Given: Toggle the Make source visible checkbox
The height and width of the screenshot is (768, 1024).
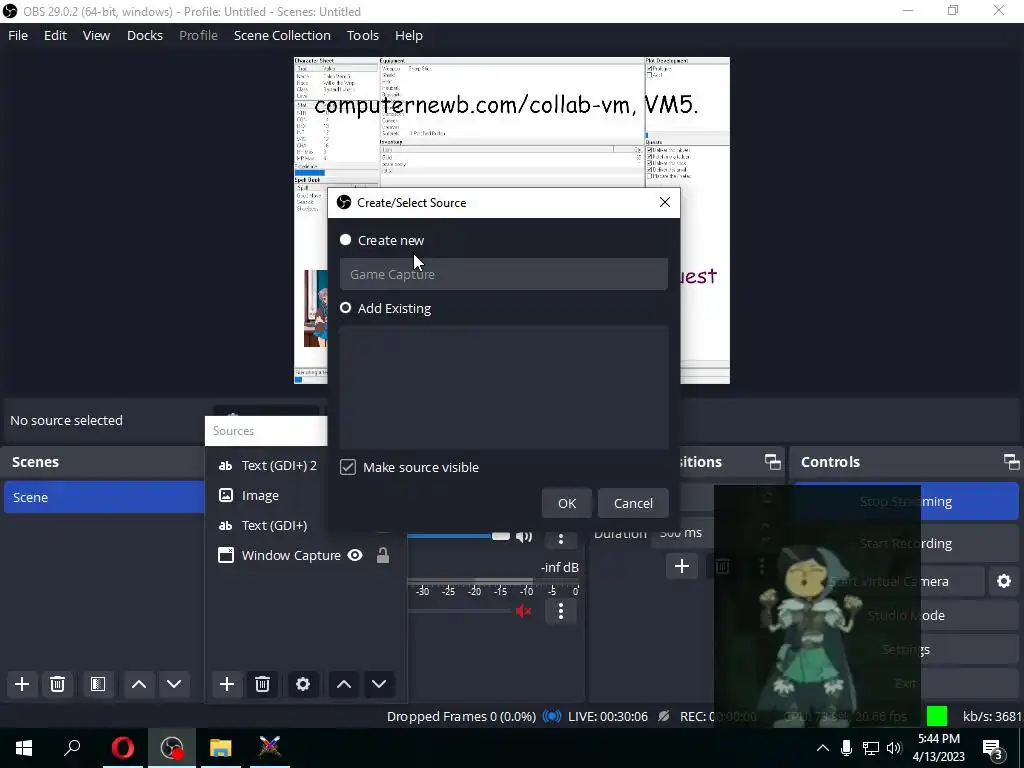Looking at the screenshot, I should click(347, 467).
